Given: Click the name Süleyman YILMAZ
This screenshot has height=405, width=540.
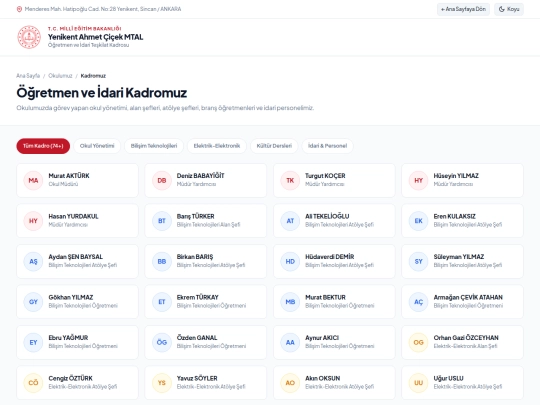Looking at the screenshot, I should coord(459,257).
